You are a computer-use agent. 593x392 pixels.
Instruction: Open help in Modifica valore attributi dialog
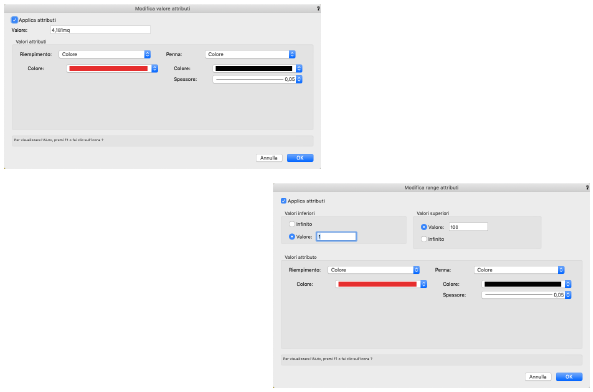318,8
